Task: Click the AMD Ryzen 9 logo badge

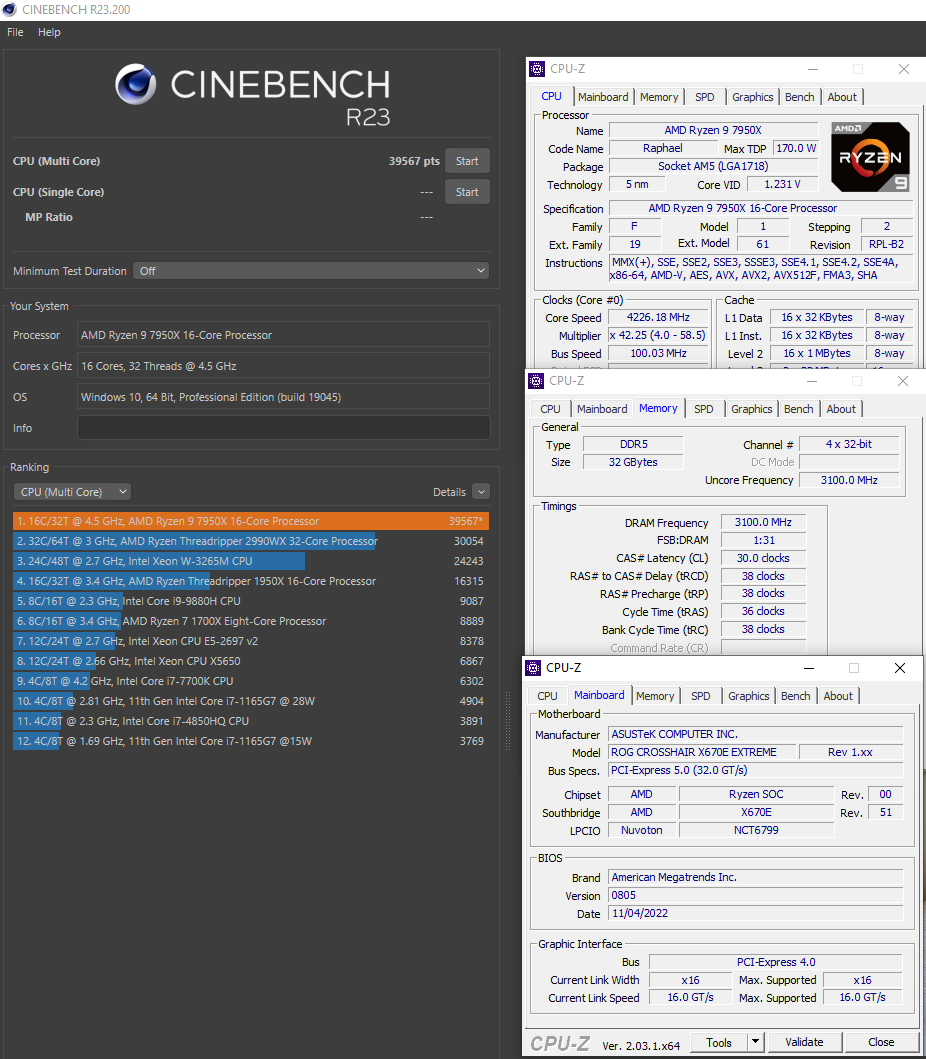Action: [870, 156]
